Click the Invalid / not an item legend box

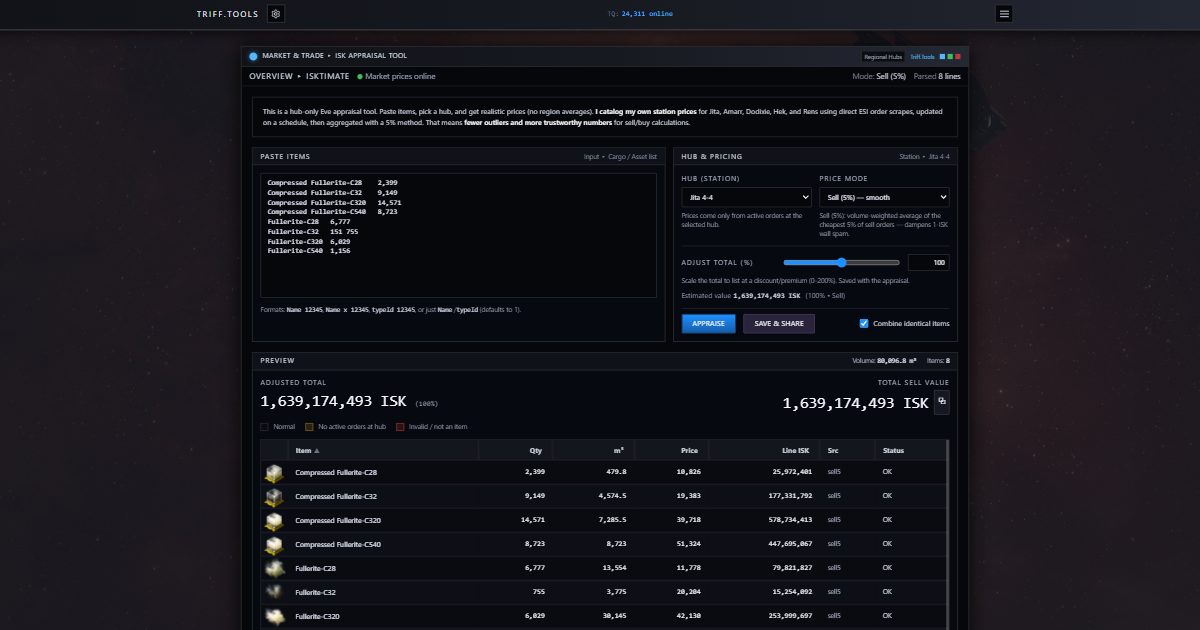pyautogui.click(x=400, y=427)
